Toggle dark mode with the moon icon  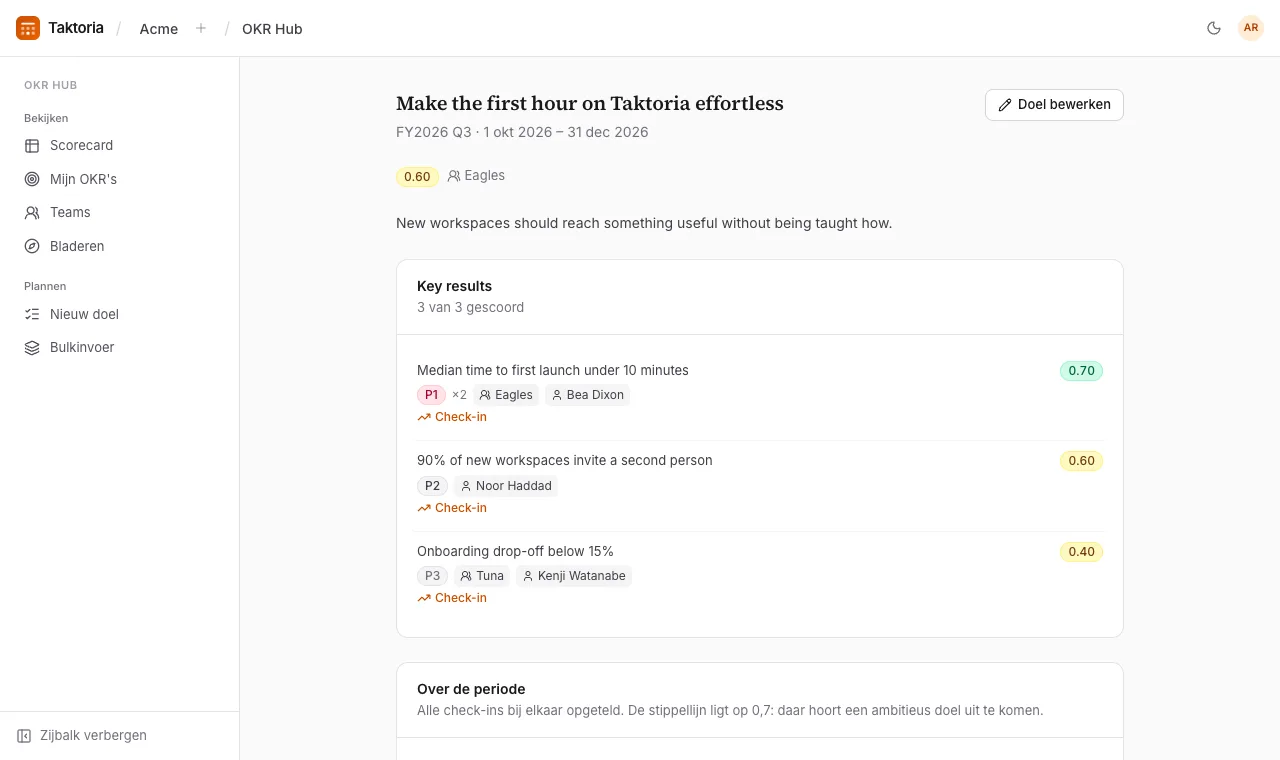click(x=1214, y=28)
